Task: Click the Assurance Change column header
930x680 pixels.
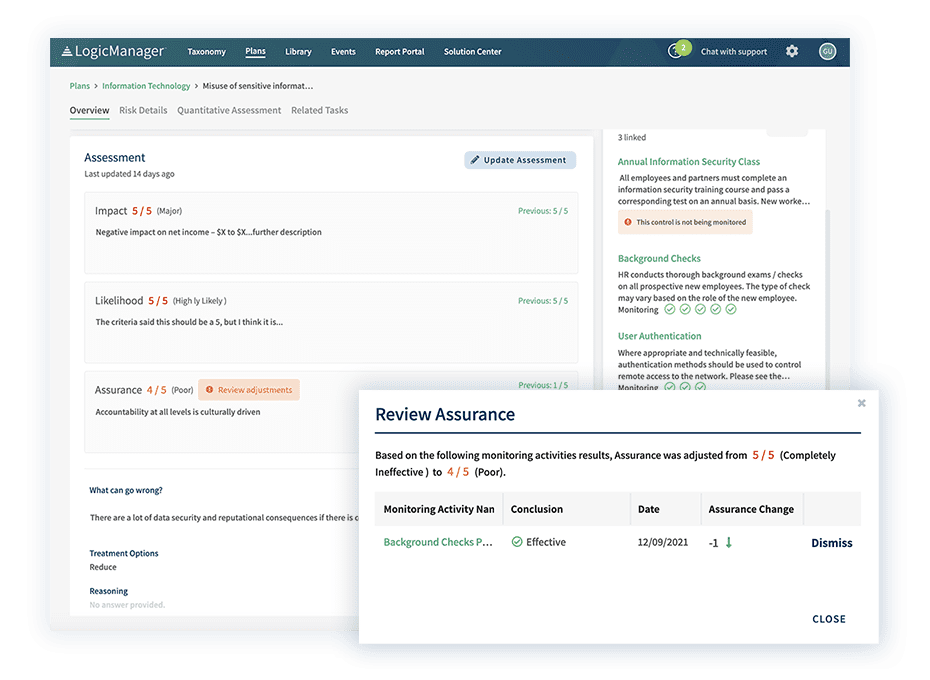Action: pos(751,509)
